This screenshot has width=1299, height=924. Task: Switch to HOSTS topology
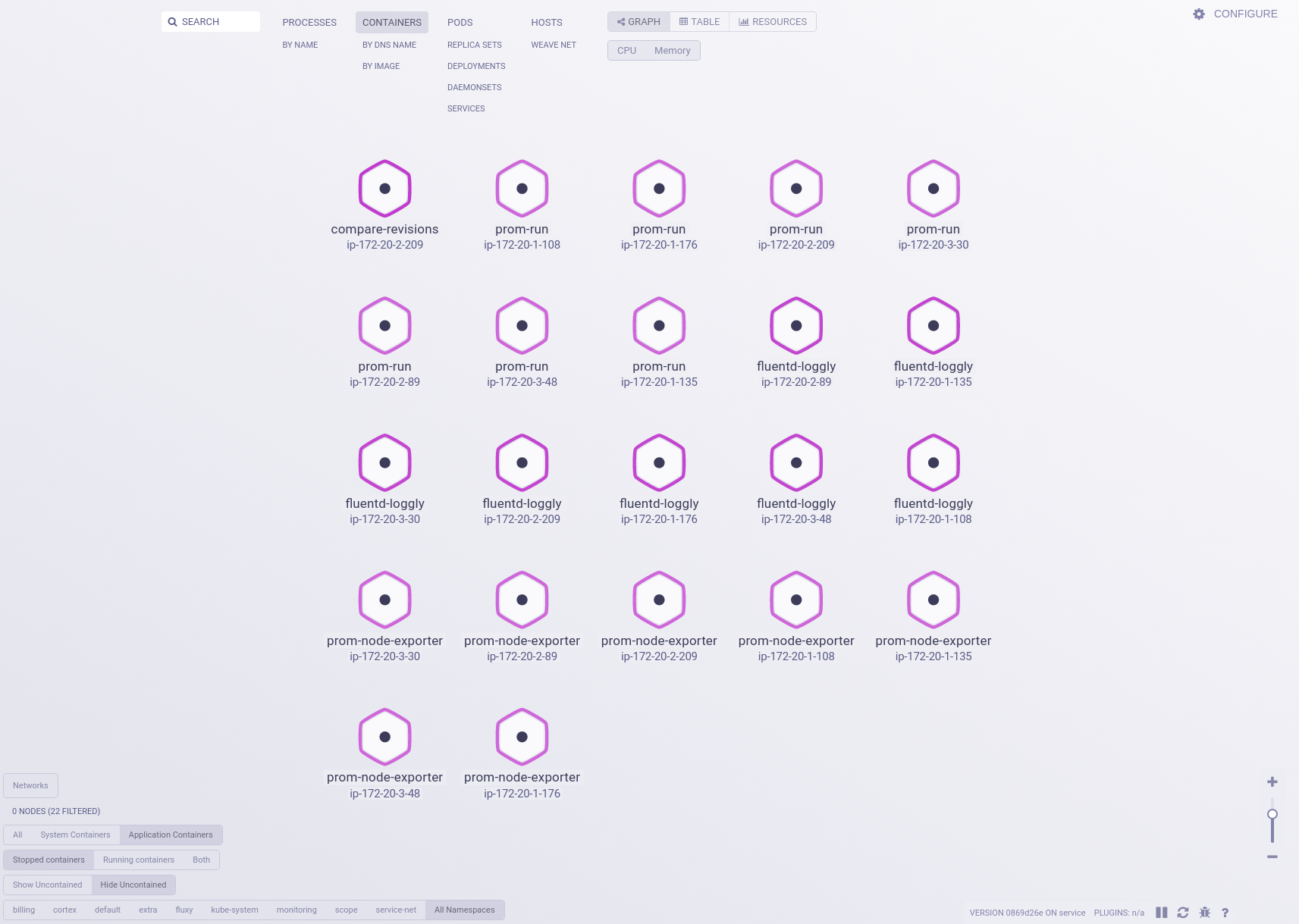[x=547, y=23]
